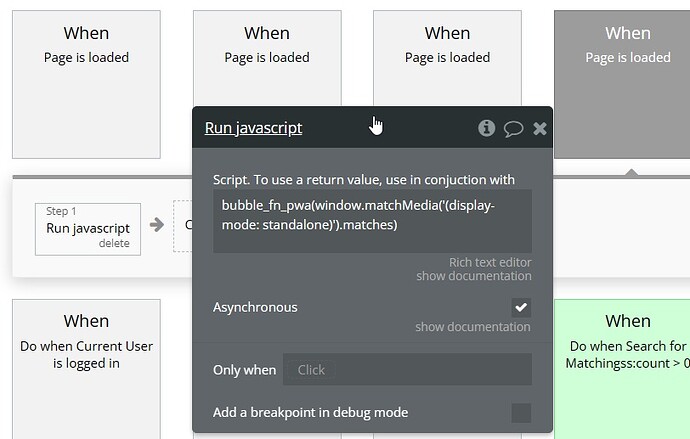Screen dimensions: 690x439
Task: Open the Rich text editor link
Action: coord(490,262)
